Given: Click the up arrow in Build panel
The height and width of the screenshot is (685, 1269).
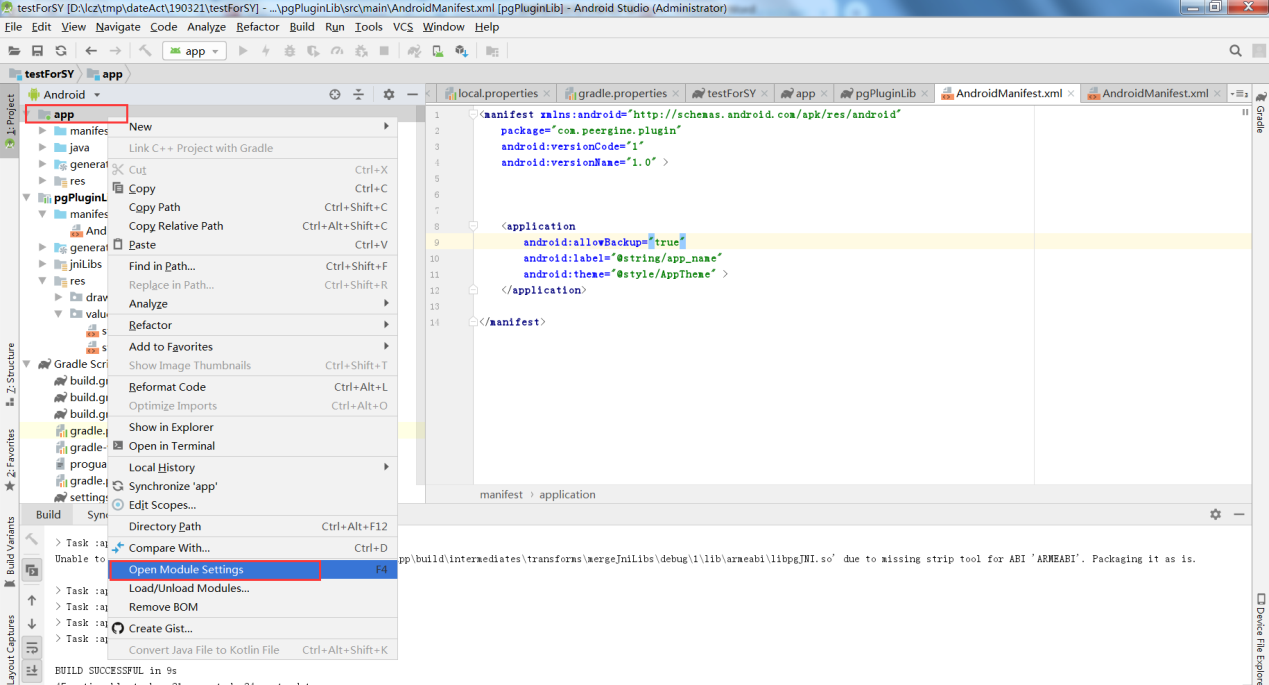Looking at the screenshot, I should [32, 601].
